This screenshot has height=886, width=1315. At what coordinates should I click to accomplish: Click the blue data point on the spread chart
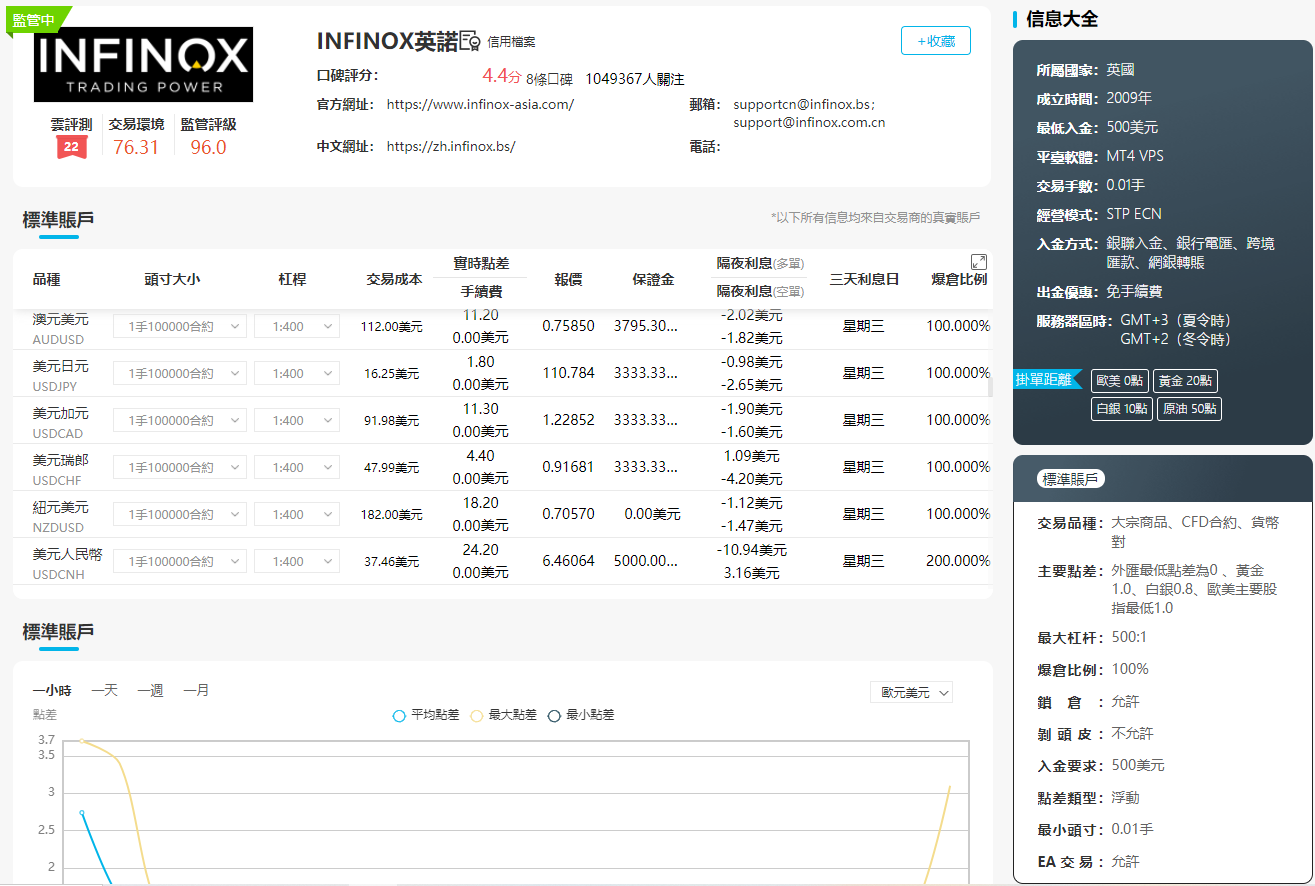[82, 813]
